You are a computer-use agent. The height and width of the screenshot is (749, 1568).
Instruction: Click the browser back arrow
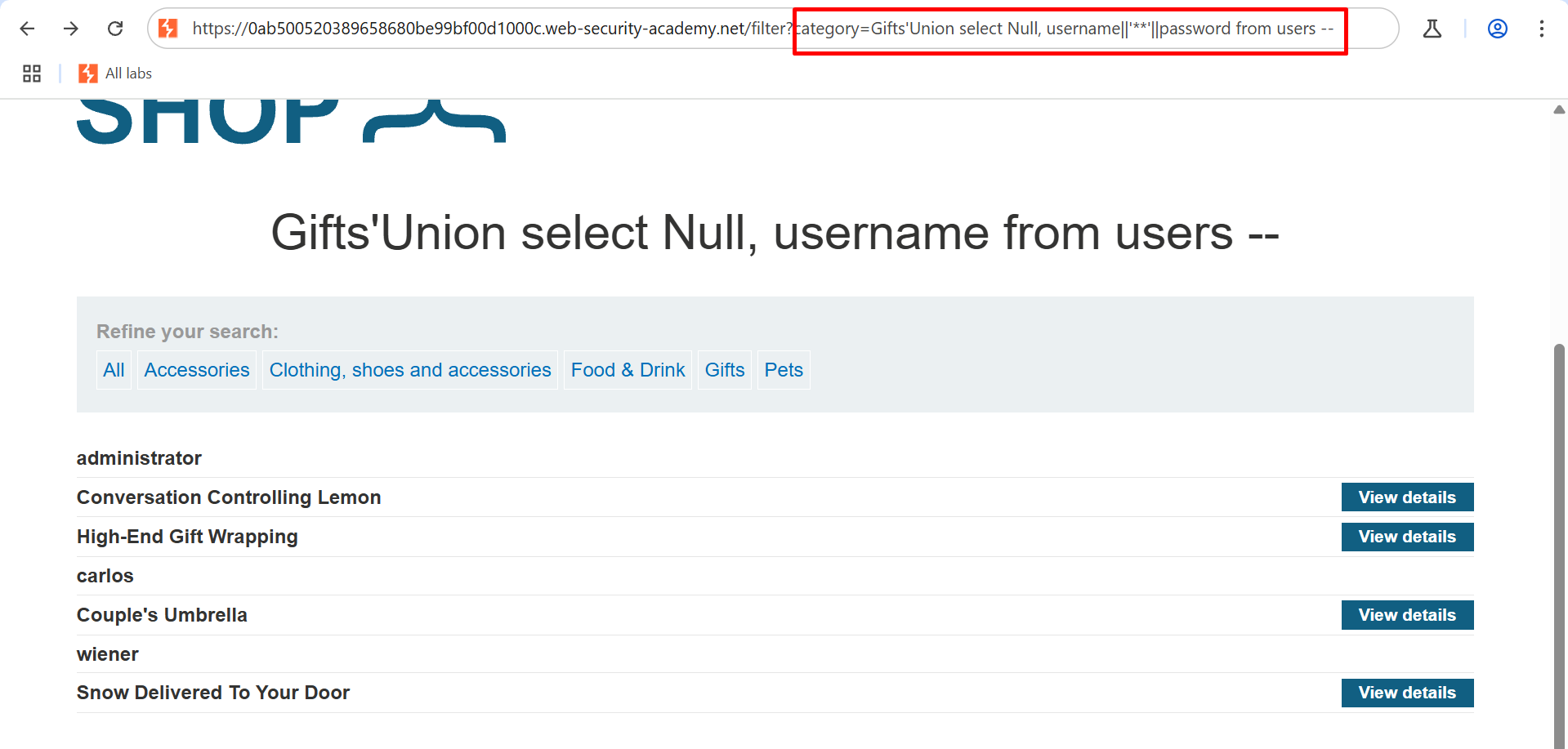point(27,29)
